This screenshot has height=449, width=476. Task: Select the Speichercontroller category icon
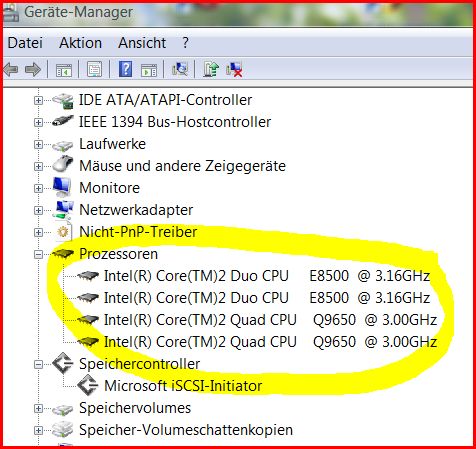click(63, 363)
